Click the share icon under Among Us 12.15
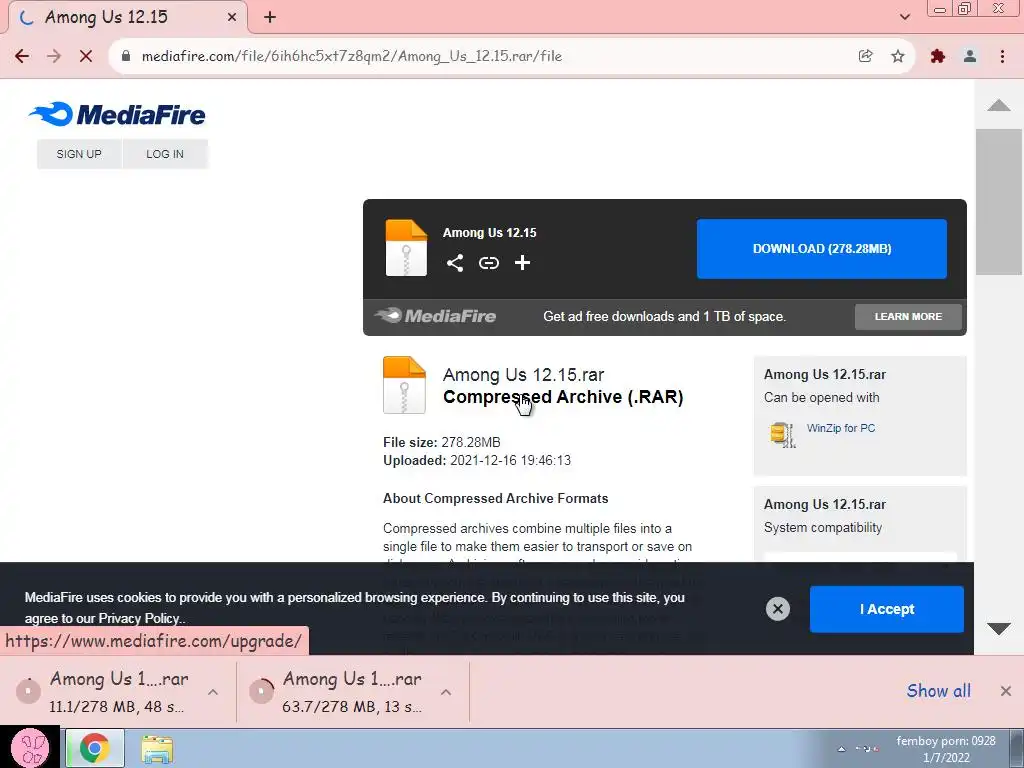The height and width of the screenshot is (768, 1024). tap(455, 263)
